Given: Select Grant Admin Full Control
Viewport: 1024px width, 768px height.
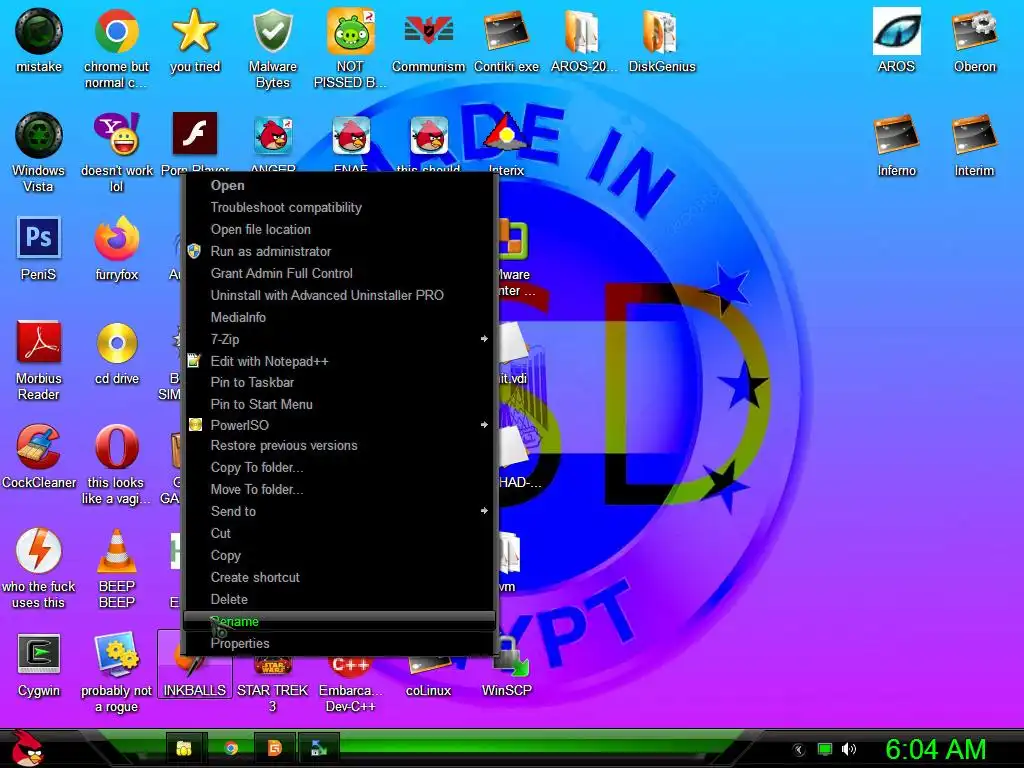Looking at the screenshot, I should 339,274.
